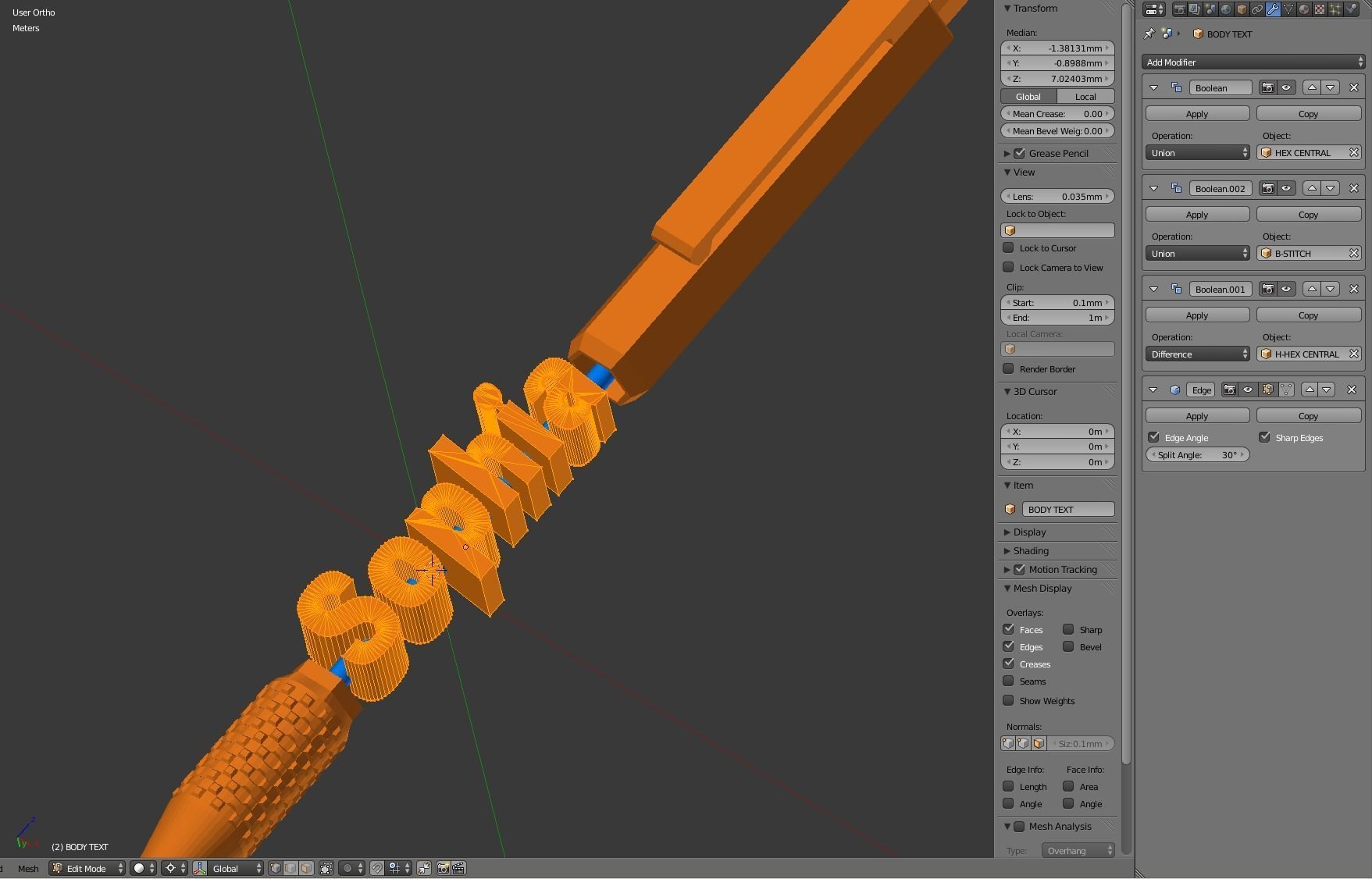Enable edge Length info checkbox
The height and width of the screenshot is (879, 1372).
[x=1008, y=786]
